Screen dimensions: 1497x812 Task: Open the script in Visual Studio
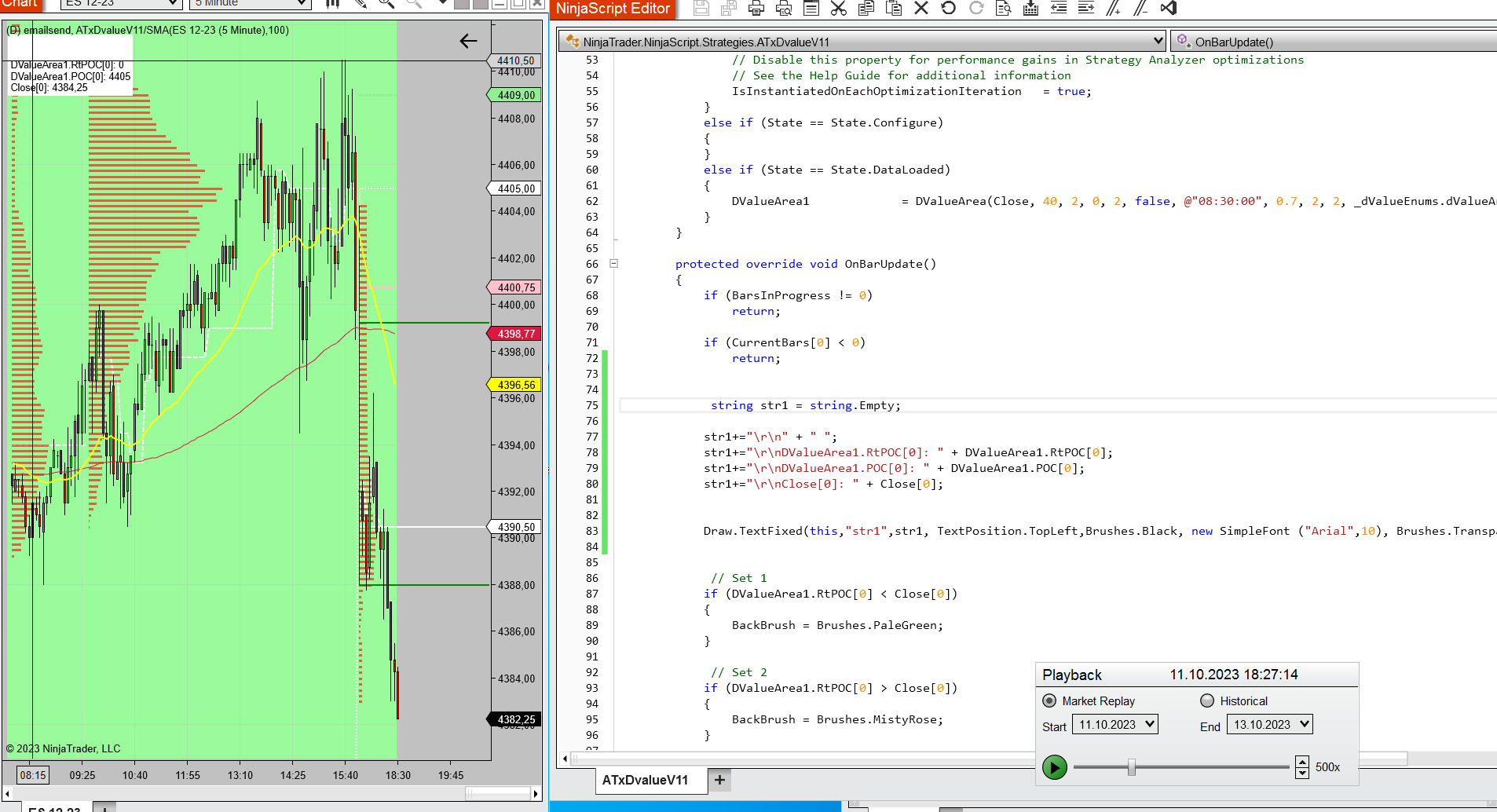point(1169,9)
